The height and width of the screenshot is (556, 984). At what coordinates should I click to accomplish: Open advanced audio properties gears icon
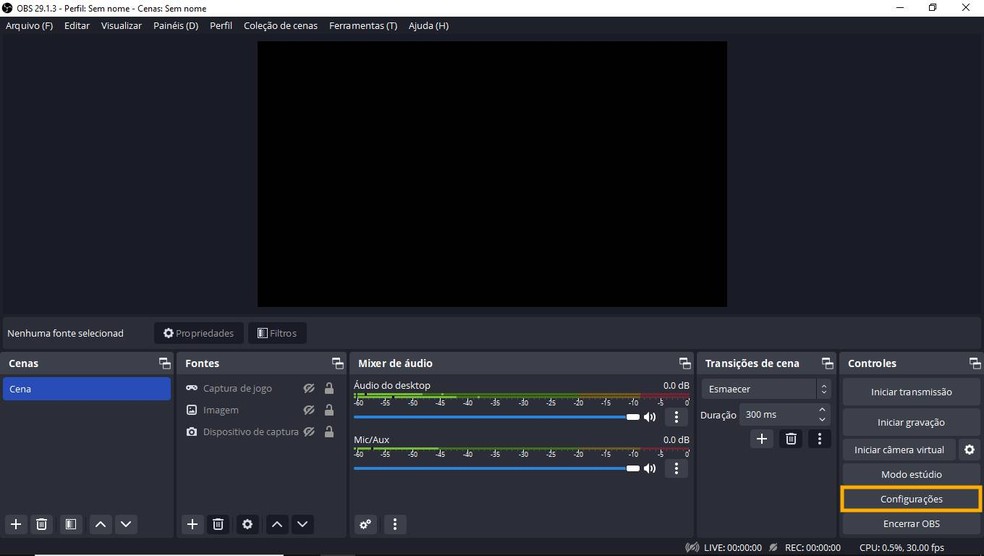coord(365,524)
